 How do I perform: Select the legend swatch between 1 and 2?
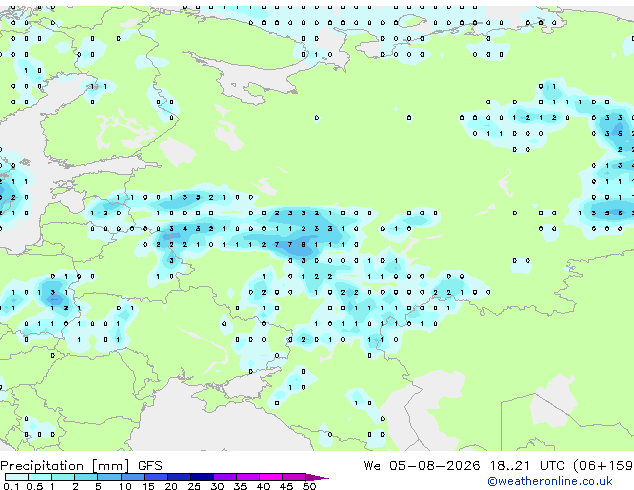pos(63,477)
